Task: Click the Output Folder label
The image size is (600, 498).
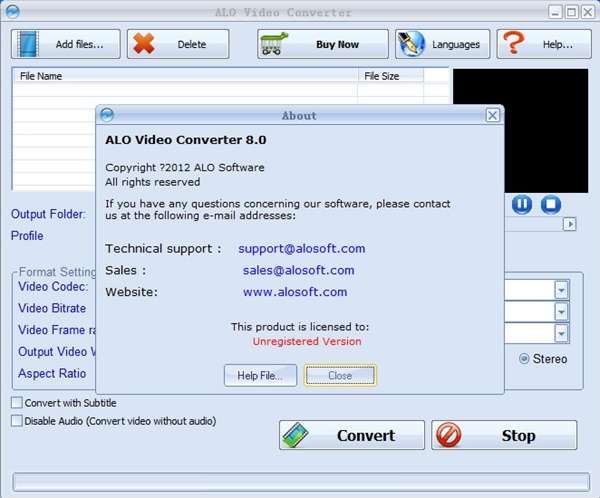Action: (x=48, y=214)
